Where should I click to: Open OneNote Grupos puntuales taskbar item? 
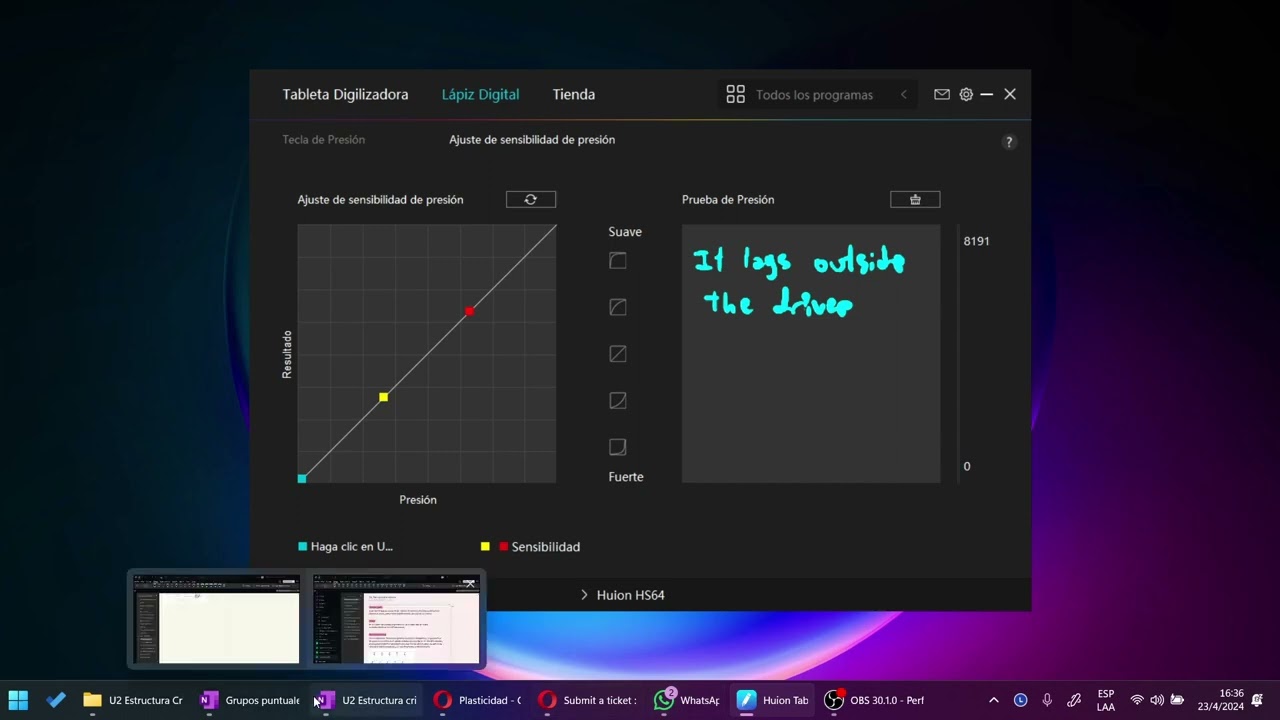(250, 700)
